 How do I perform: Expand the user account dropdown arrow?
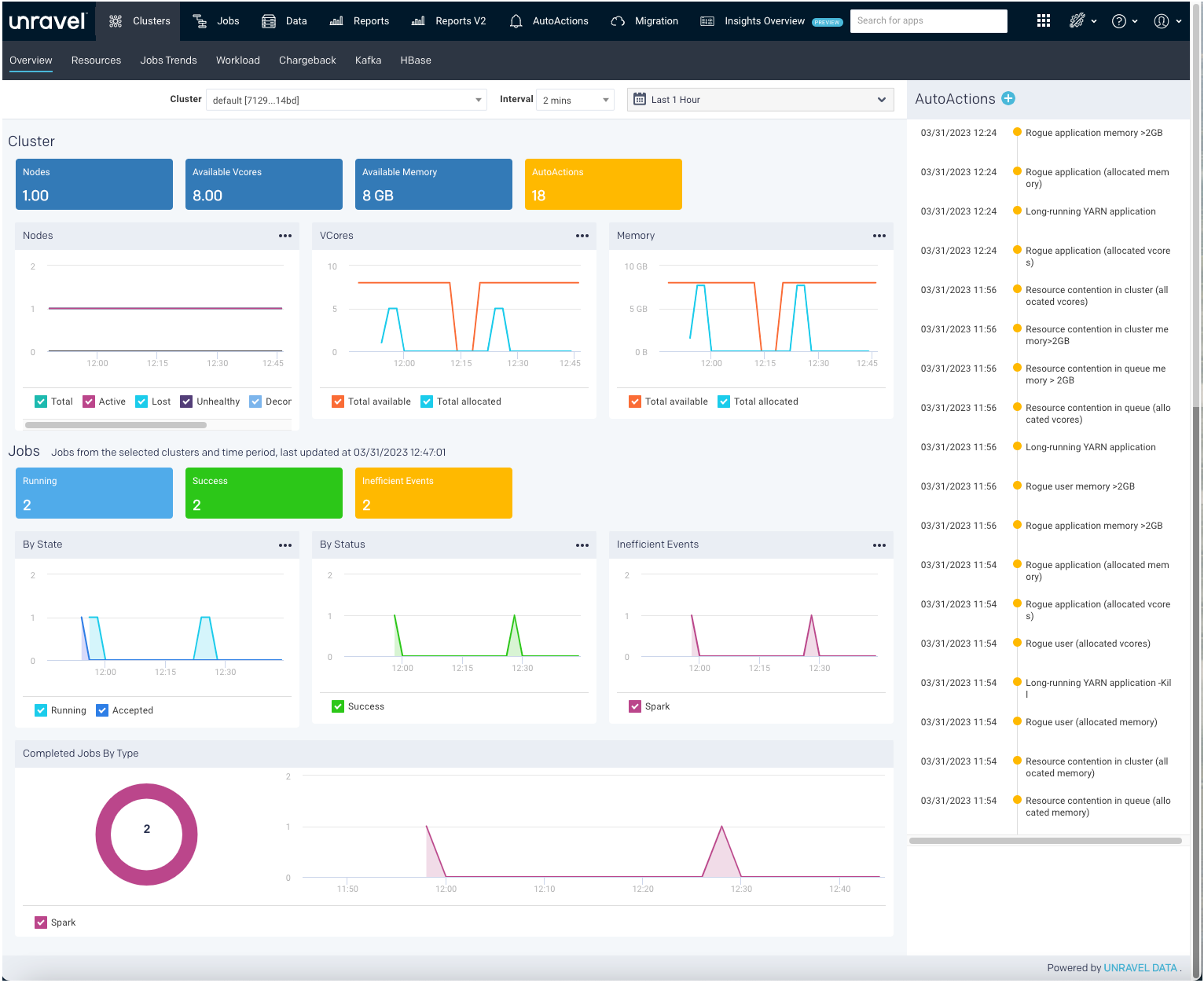[x=1179, y=22]
